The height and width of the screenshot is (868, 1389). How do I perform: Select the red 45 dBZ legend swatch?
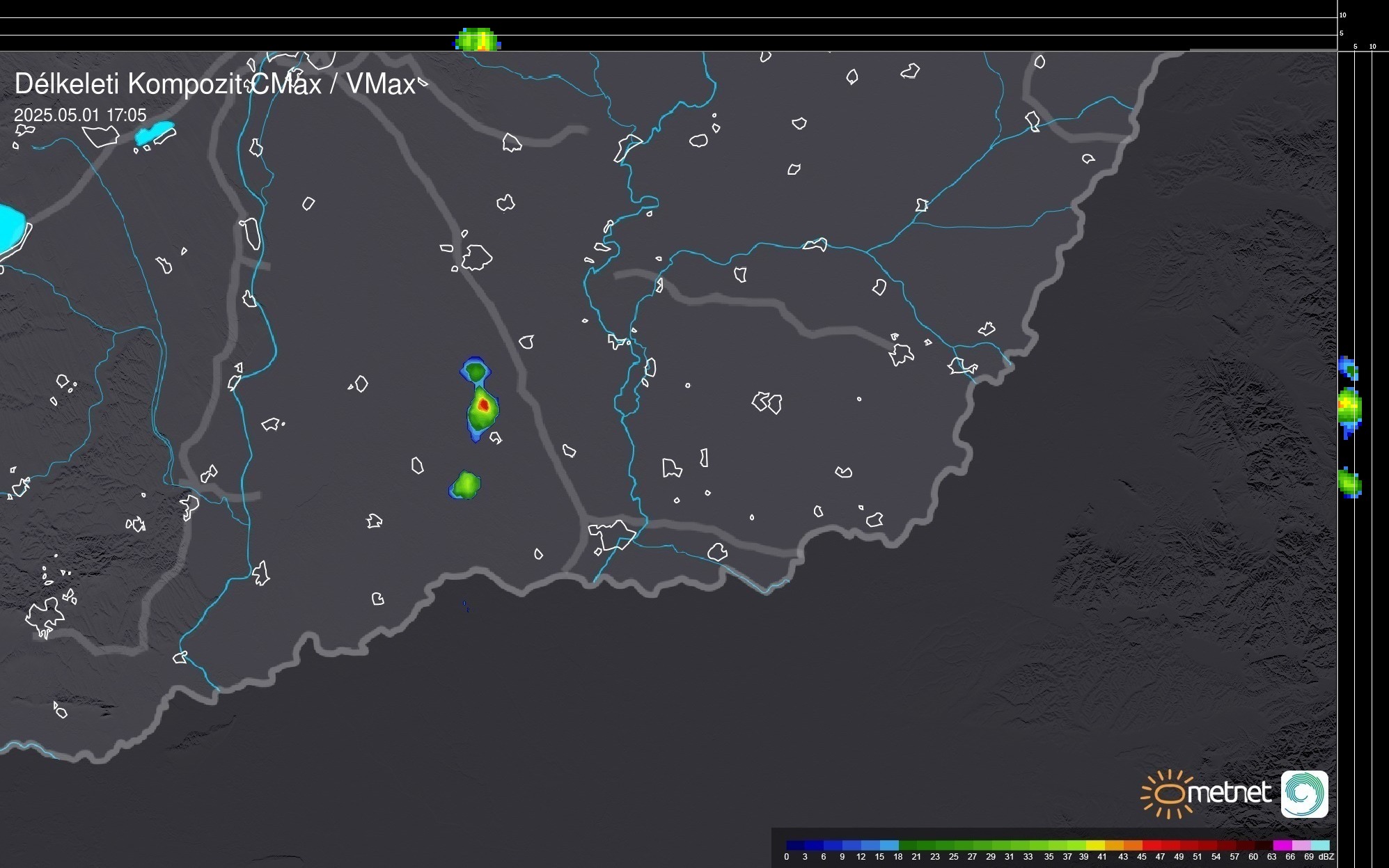[x=1150, y=845]
